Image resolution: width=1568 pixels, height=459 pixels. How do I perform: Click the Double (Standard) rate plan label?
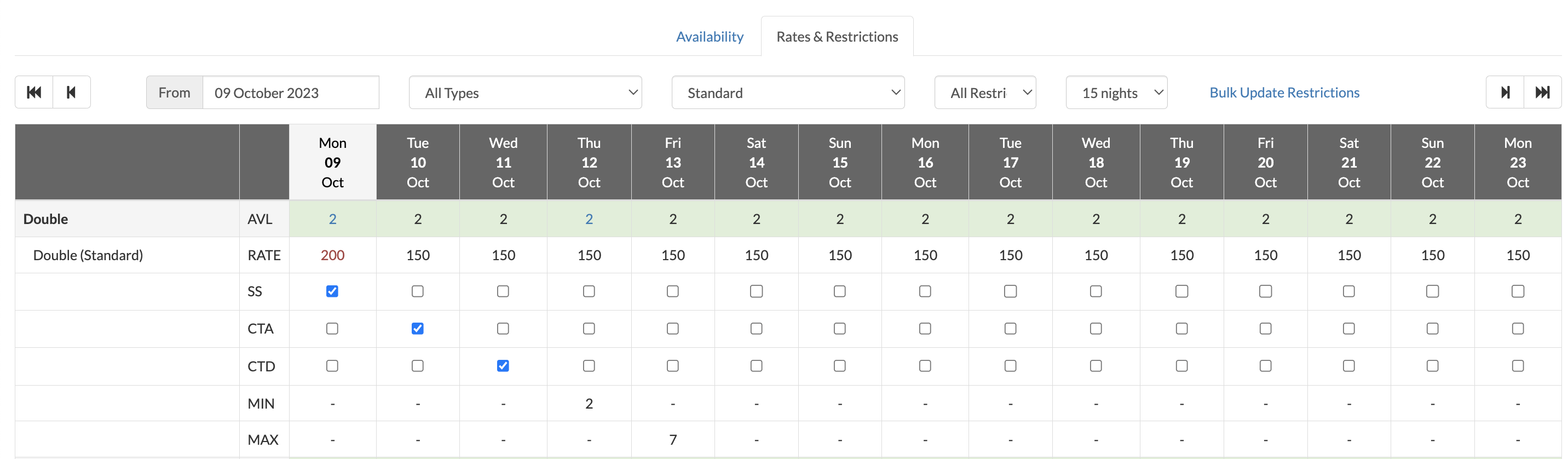pos(88,255)
